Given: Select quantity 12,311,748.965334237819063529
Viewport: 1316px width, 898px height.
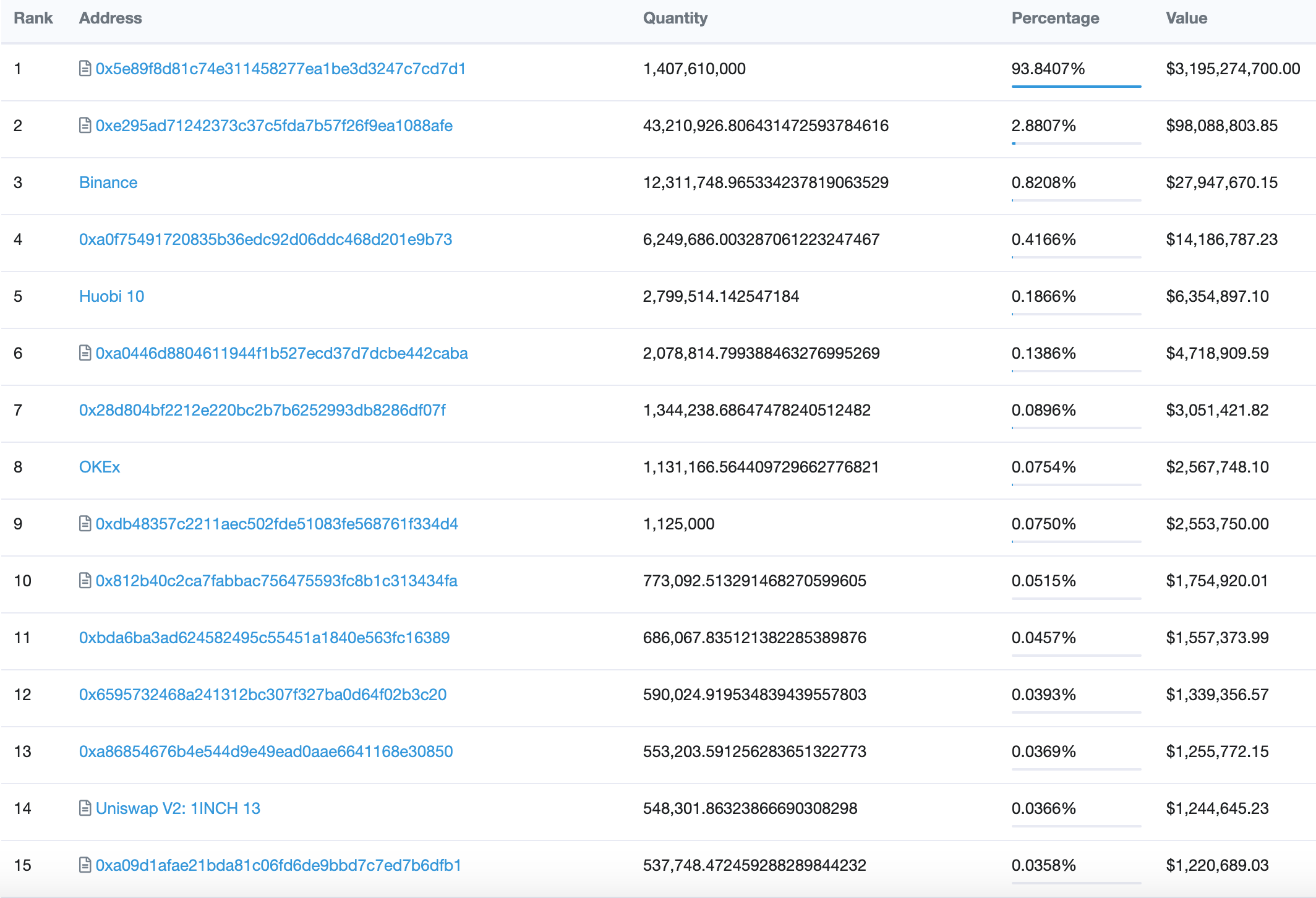Looking at the screenshot, I should (x=766, y=182).
